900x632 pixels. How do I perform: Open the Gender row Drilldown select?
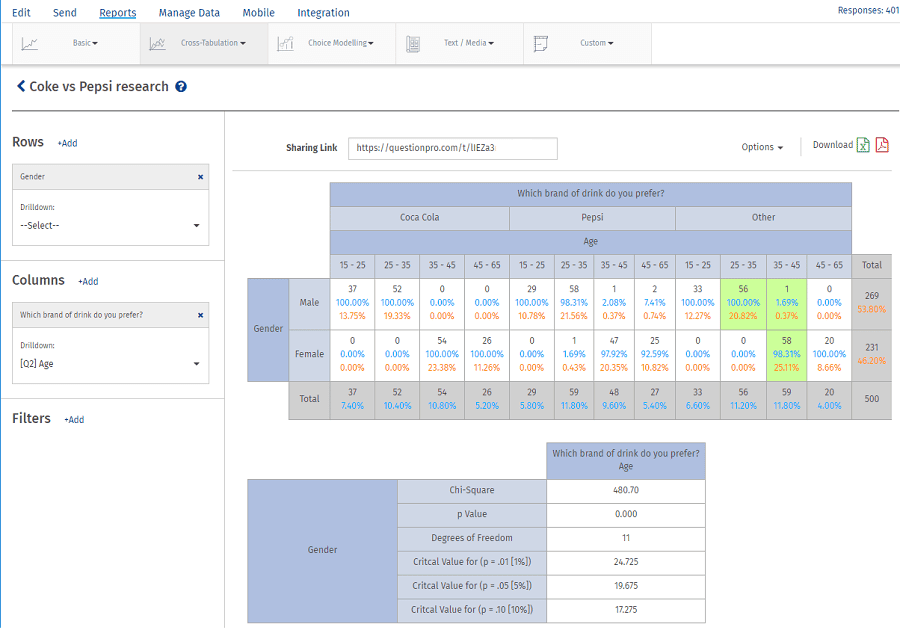(x=110, y=226)
